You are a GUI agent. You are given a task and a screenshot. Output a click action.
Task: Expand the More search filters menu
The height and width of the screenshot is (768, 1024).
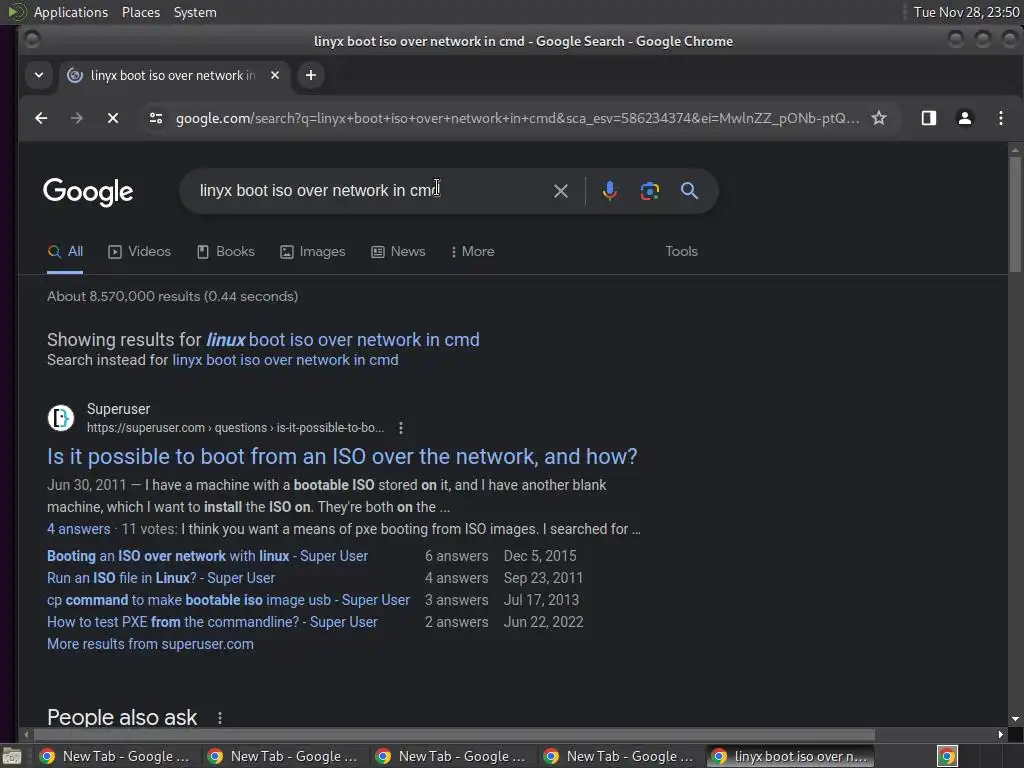tap(472, 251)
